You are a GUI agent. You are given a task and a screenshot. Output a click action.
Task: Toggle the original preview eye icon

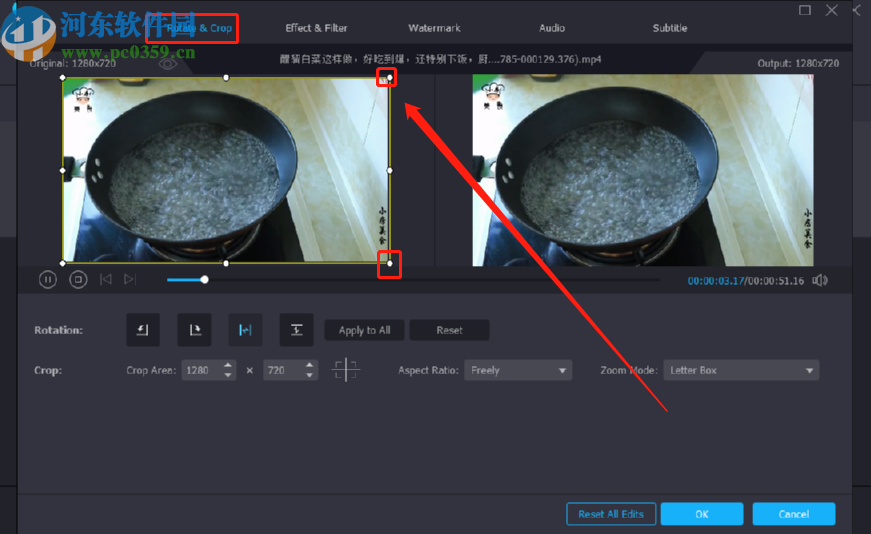[168, 63]
